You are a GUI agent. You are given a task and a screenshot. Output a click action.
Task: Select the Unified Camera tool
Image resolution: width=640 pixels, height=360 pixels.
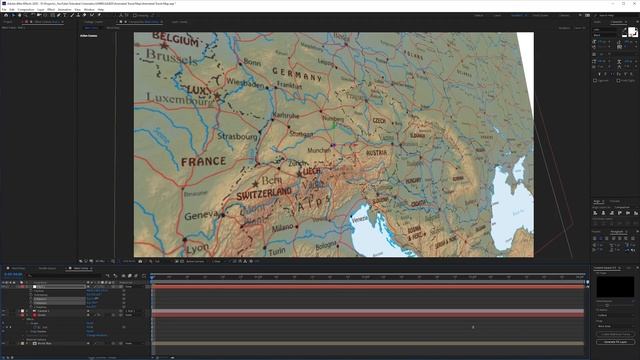click(39, 15)
